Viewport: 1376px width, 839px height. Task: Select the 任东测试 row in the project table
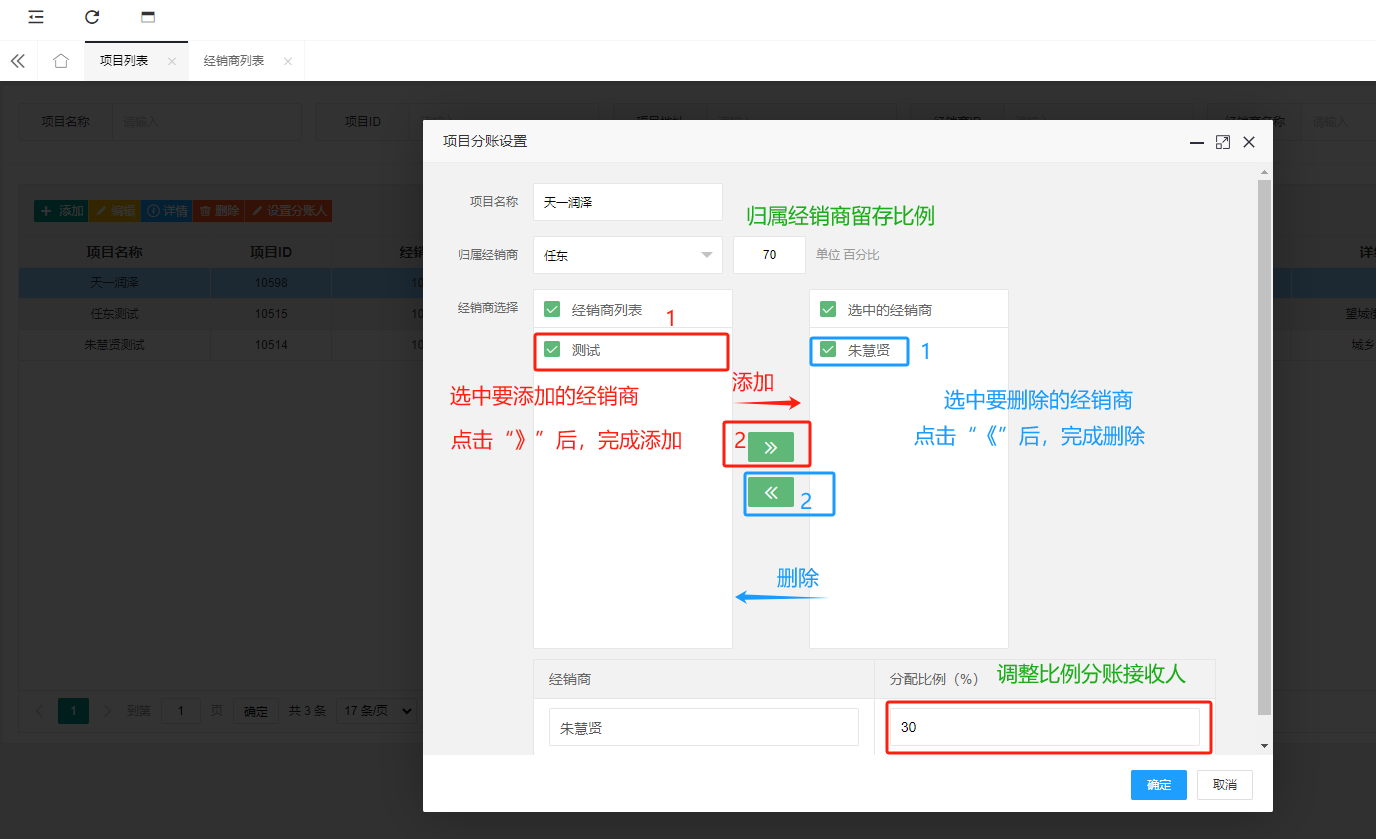point(220,314)
